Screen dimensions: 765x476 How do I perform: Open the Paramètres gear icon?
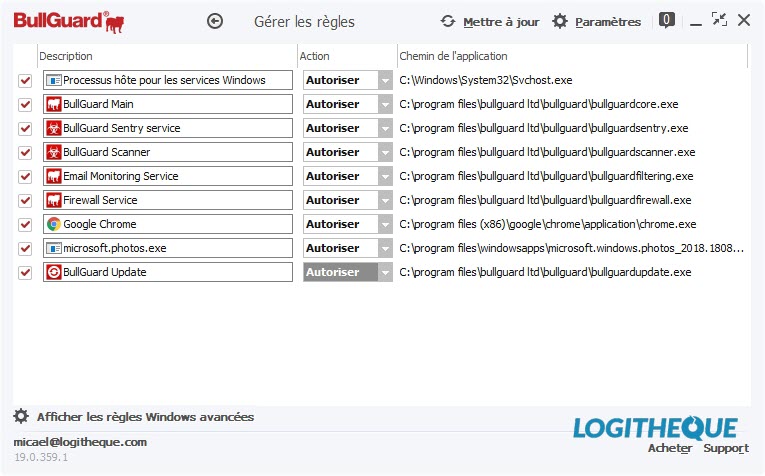[x=560, y=21]
